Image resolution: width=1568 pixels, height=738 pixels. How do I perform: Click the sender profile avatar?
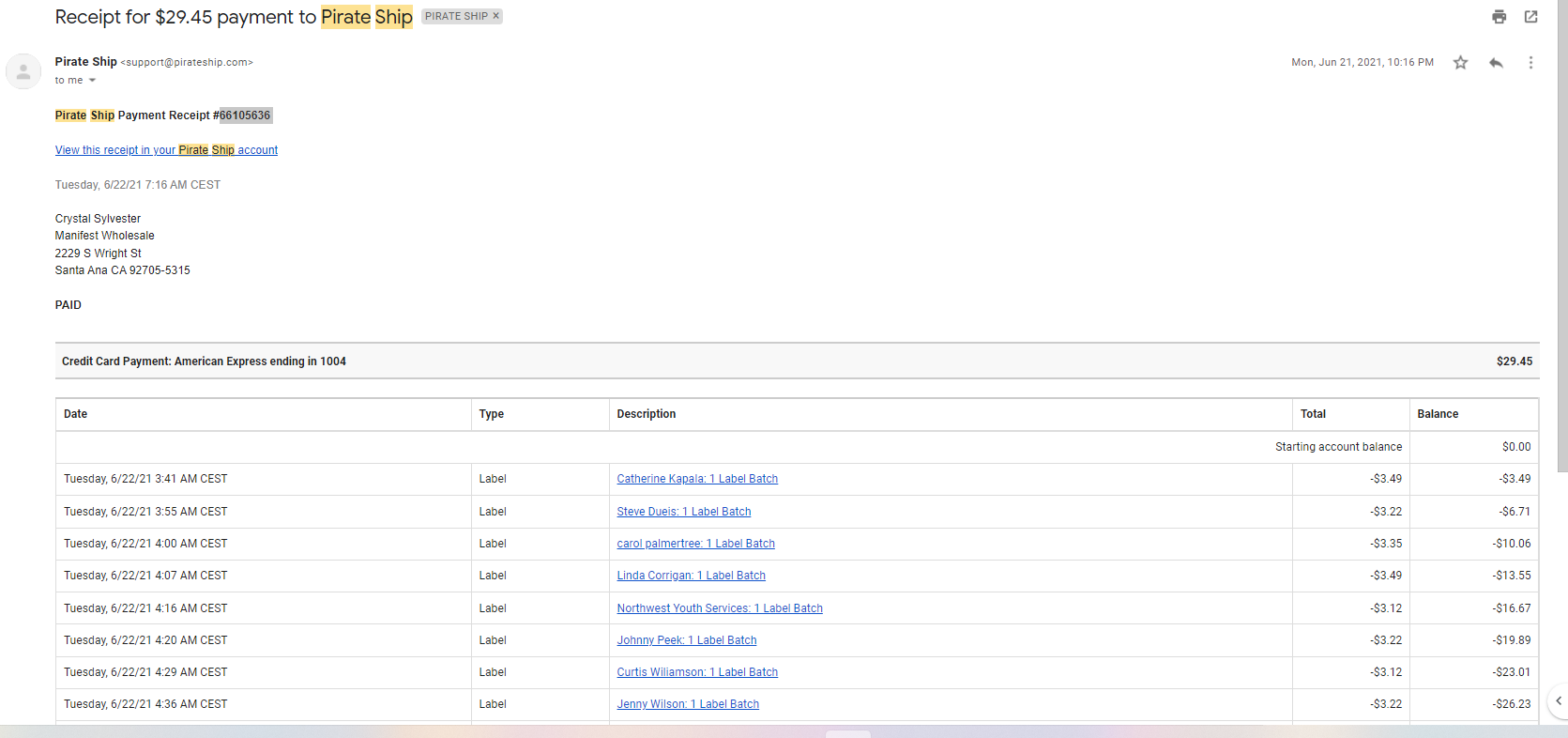23,71
